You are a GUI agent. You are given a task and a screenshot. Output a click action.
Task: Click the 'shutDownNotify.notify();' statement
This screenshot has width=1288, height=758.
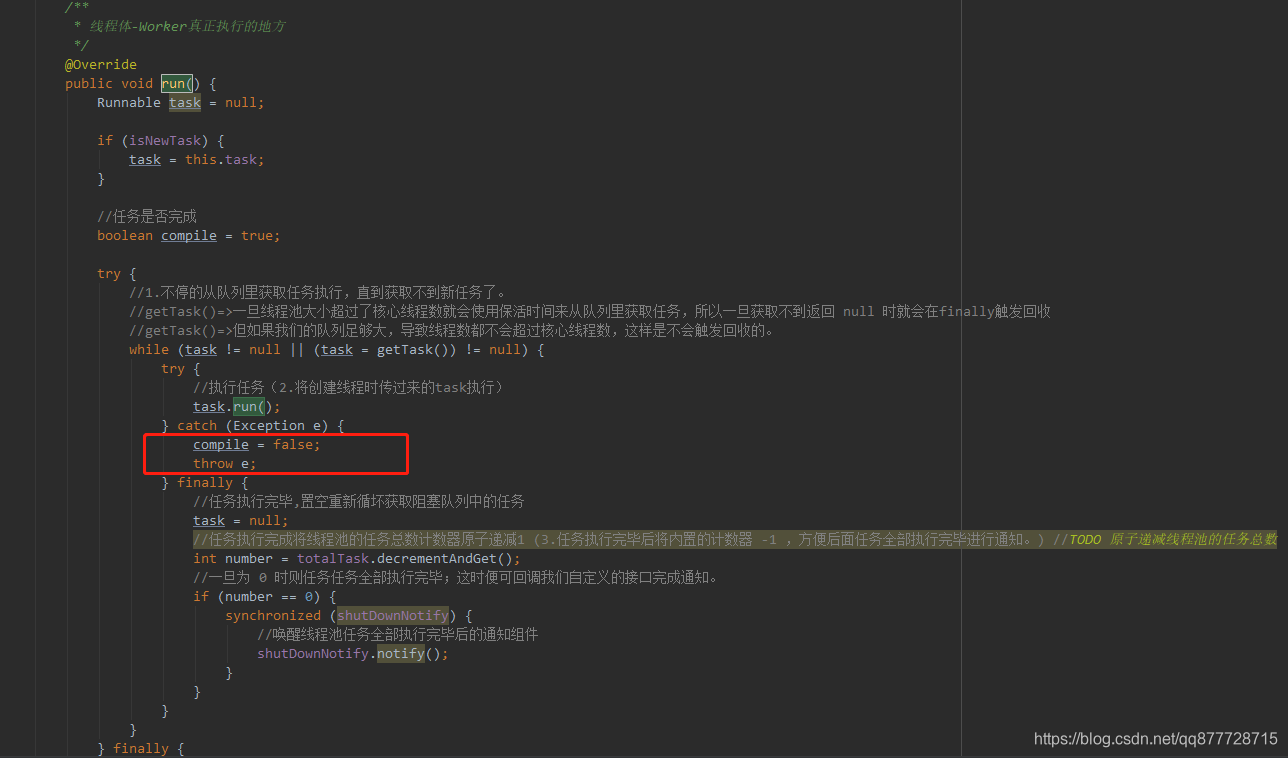click(353, 653)
